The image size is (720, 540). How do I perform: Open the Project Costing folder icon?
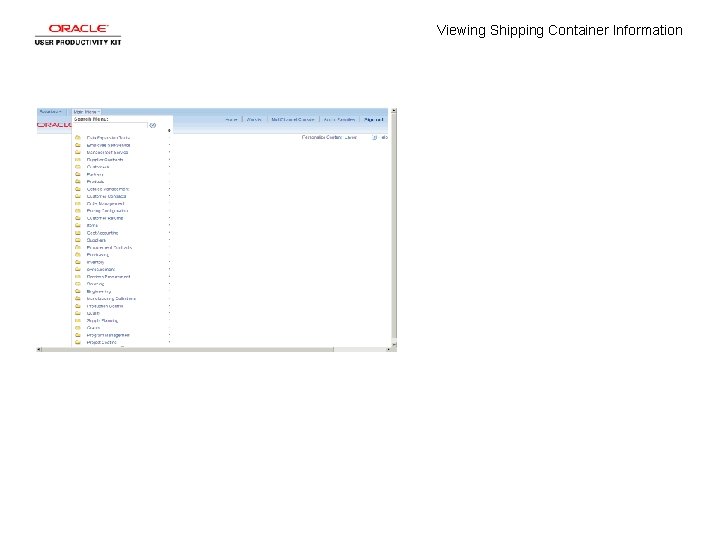[x=78, y=343]
